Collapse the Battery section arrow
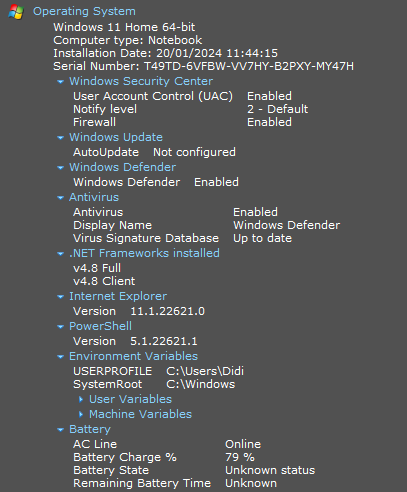The width and height of the screenshot is (407, 492). click(60, 430)
